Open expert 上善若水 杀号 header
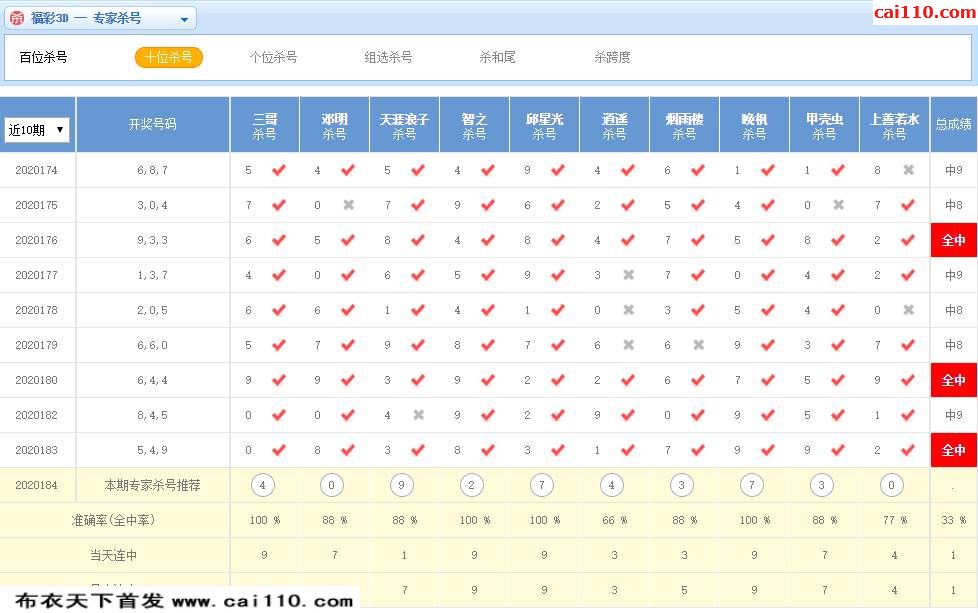This screenshot has width=978, height=613. click(894, 125)
